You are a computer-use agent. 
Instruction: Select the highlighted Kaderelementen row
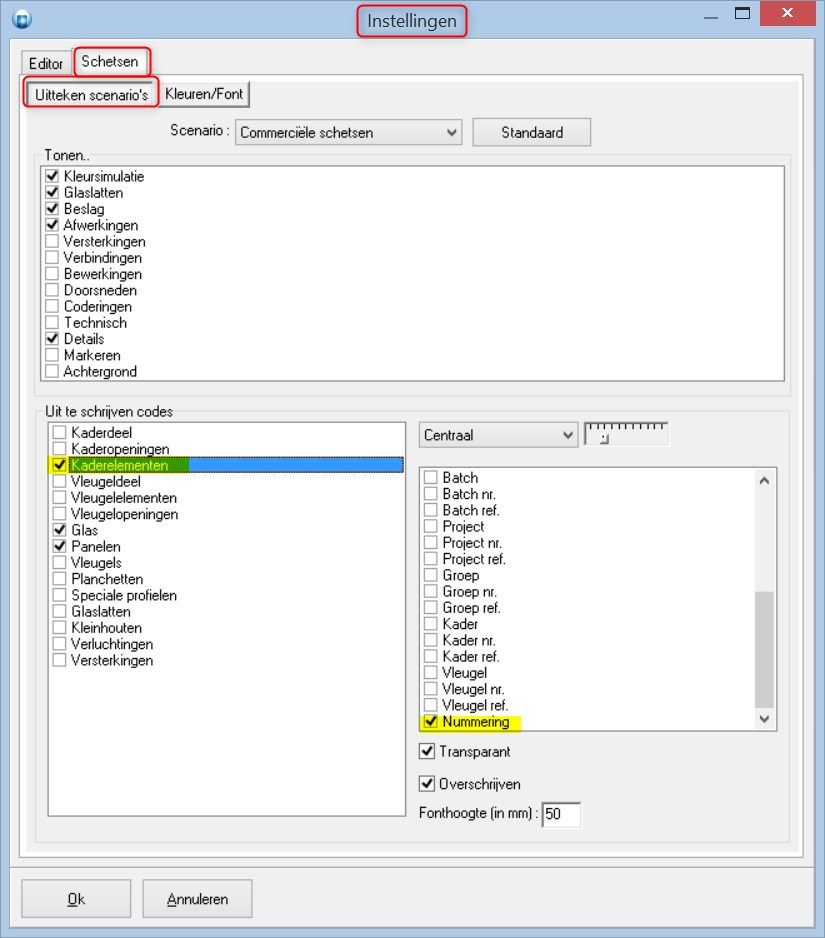(226, 465)
